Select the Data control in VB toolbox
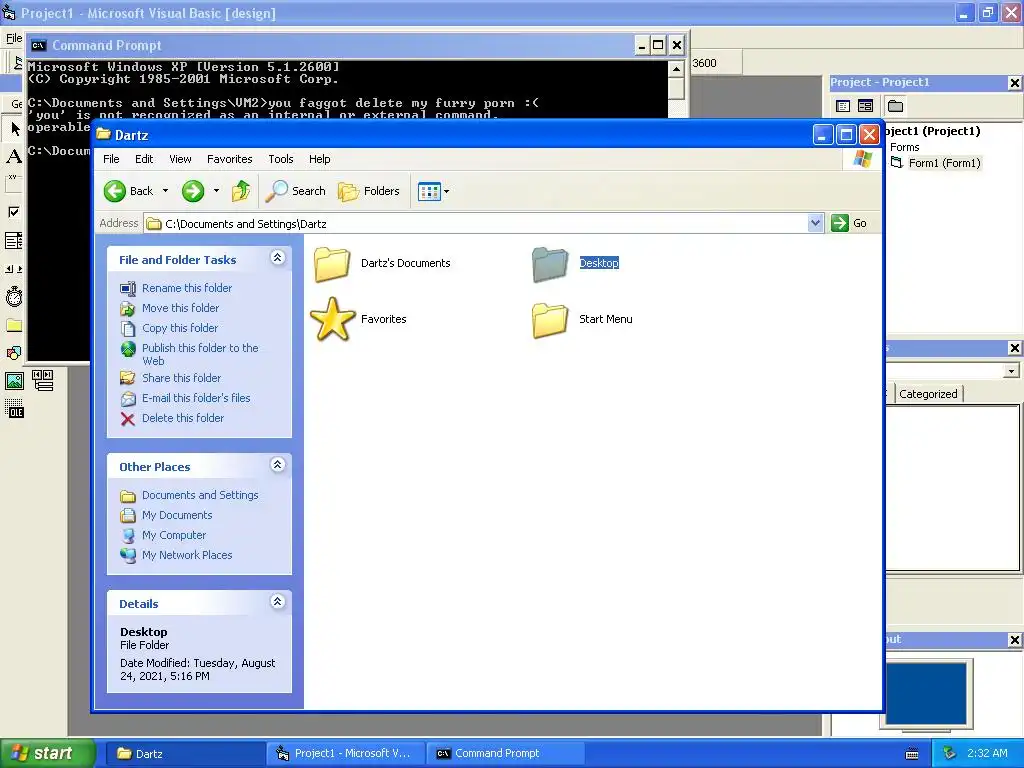This screenshot has width=1024, height=768. [42, 380]
